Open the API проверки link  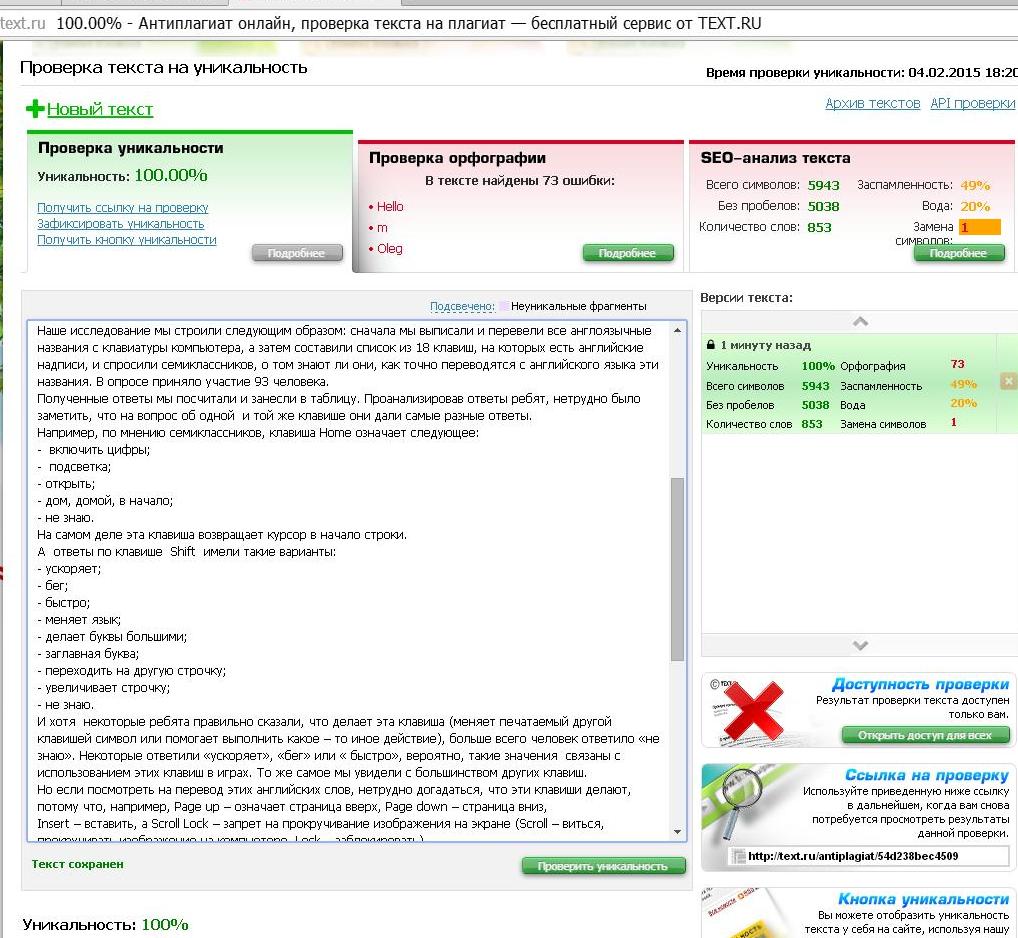[x=973, y=103]
